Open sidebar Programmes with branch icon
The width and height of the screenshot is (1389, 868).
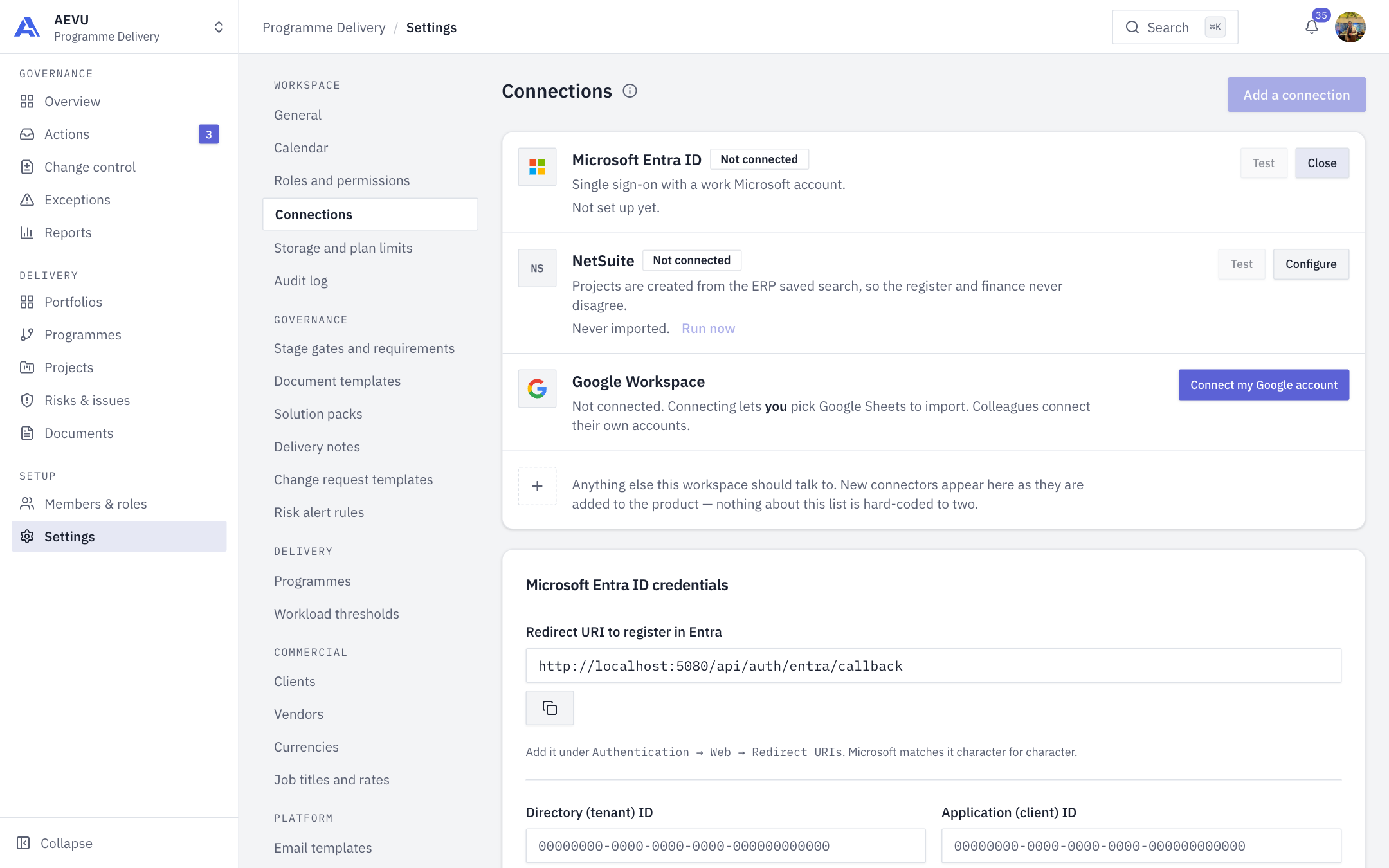[x=119, y=335]
